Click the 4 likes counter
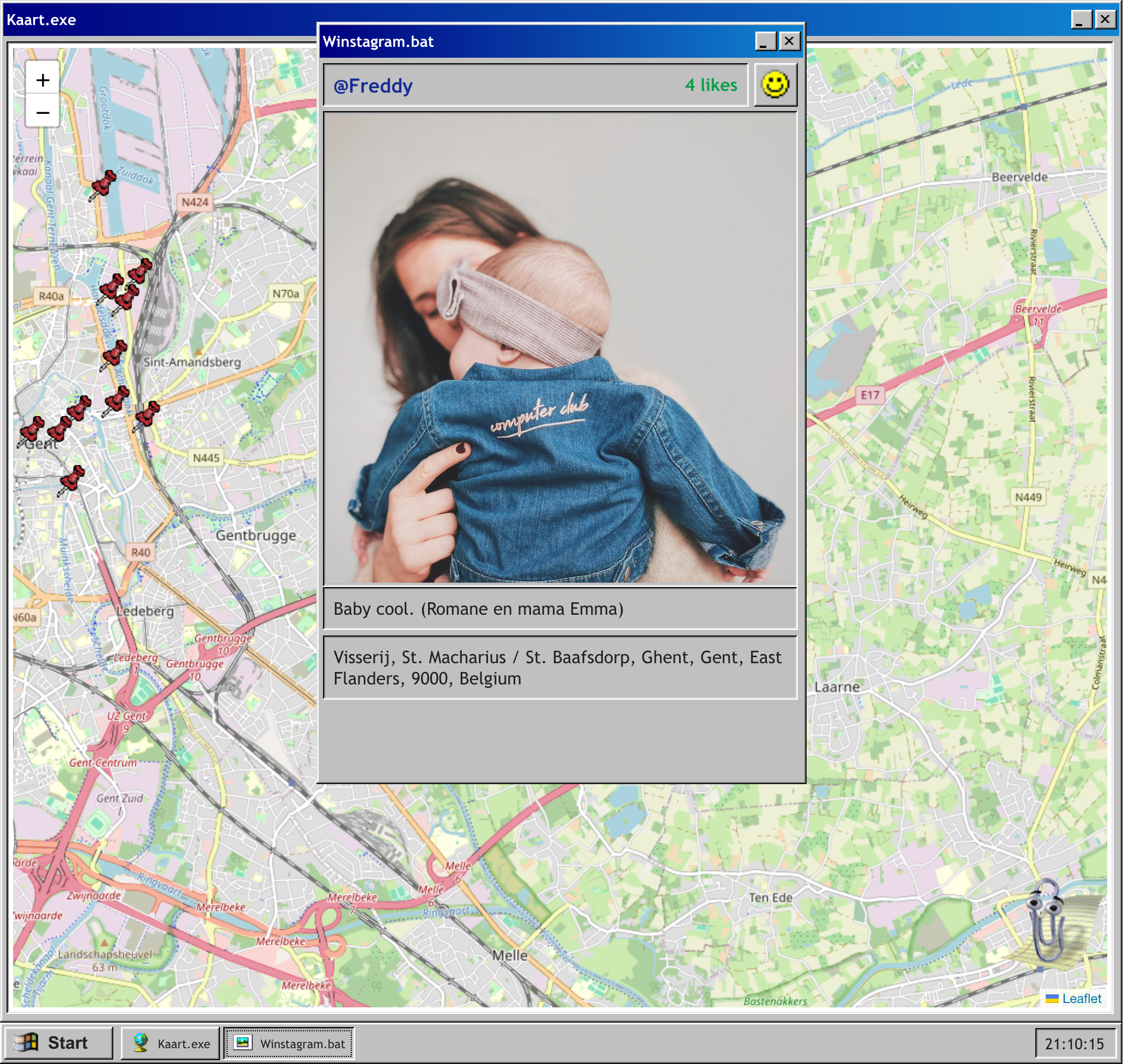The height and width of the screenshot is (1064, 1123). tap(711, 85)
